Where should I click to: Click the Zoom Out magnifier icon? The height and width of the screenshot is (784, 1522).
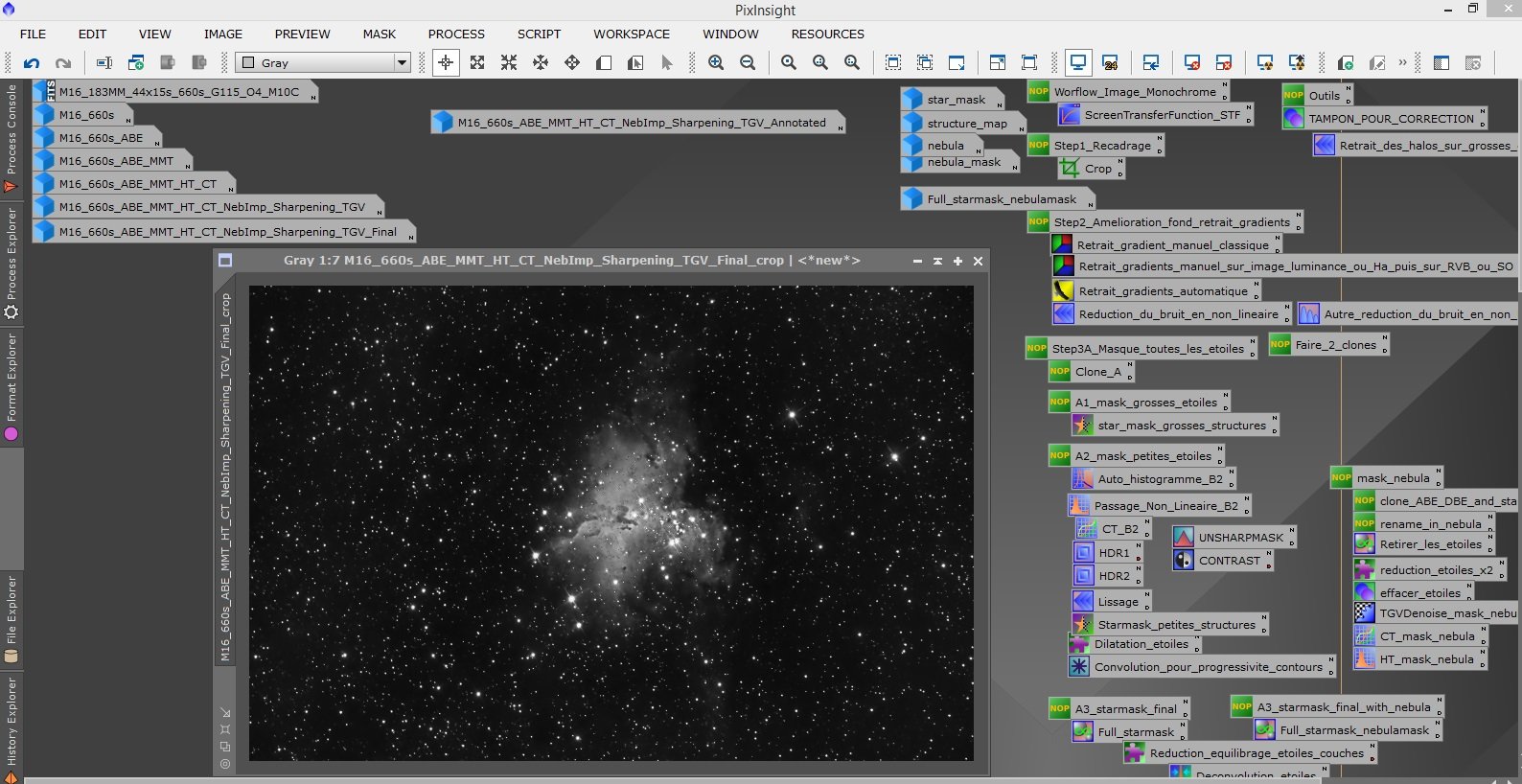(748, 62)
